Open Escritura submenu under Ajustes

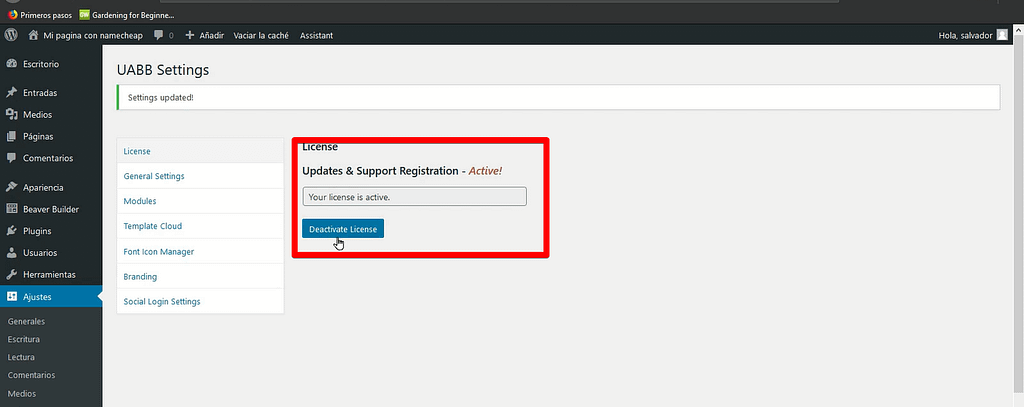tap(24, 339)
